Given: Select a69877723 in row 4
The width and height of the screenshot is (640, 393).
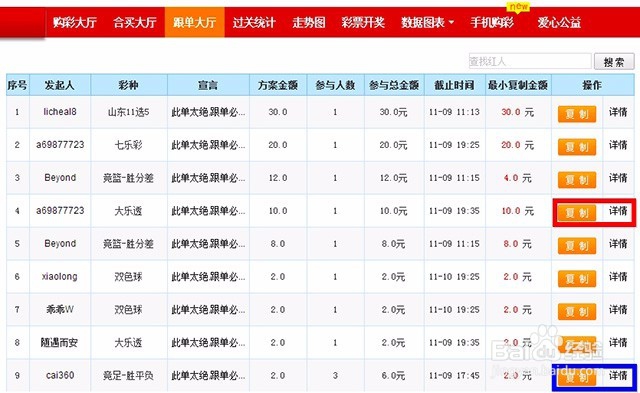Looking at the screenshot, I should 60,211.
